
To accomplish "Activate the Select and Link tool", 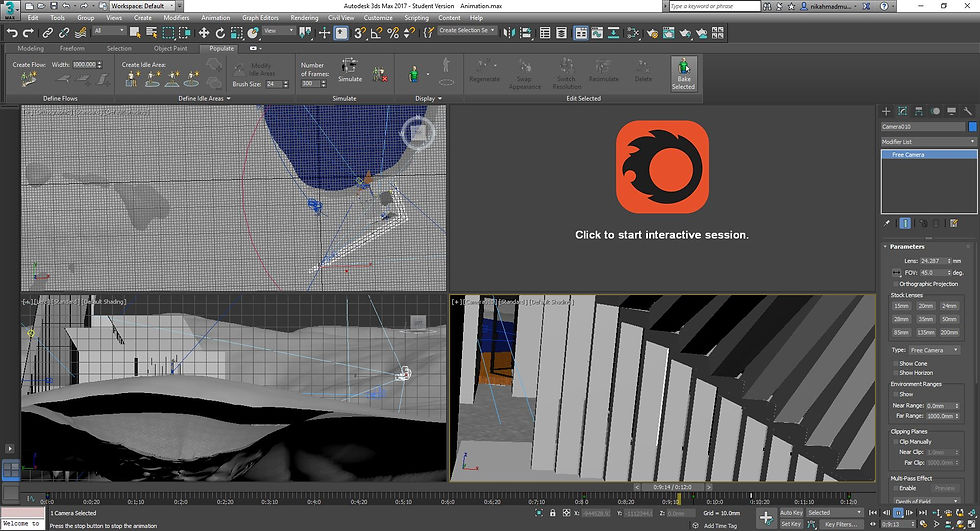I will (47, 33).
